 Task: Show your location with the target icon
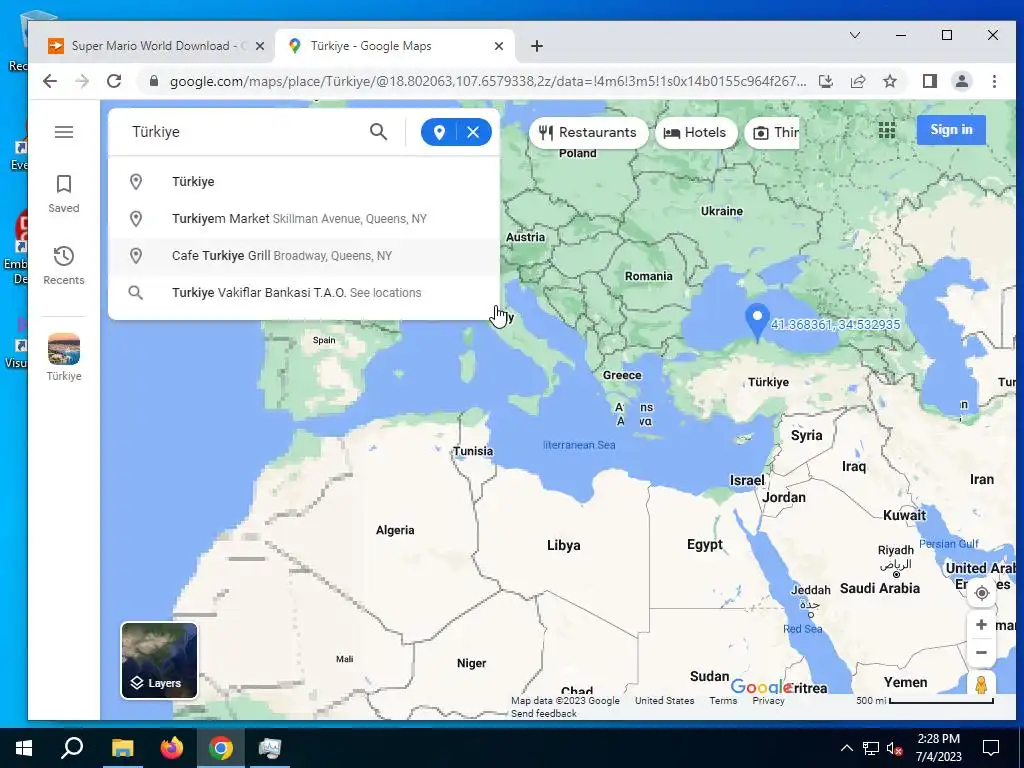pos(981,593)
